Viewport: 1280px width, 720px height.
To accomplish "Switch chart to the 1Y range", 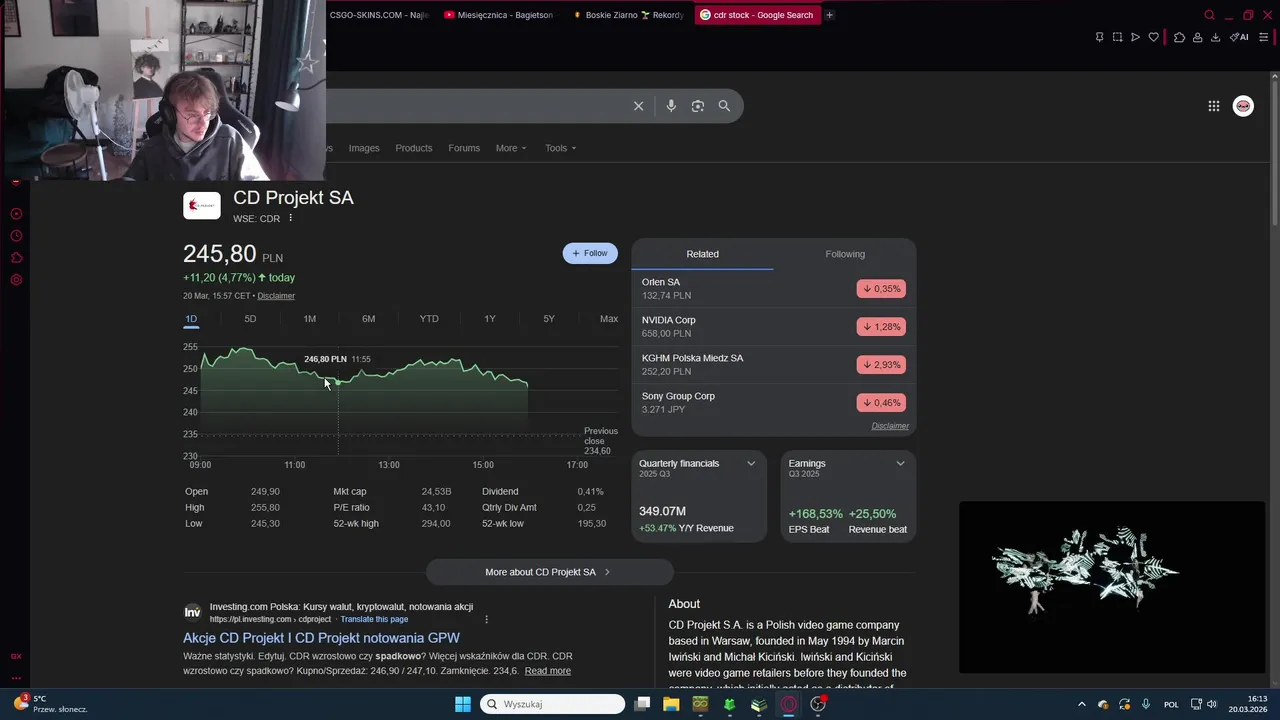I will tap(490, 318).
